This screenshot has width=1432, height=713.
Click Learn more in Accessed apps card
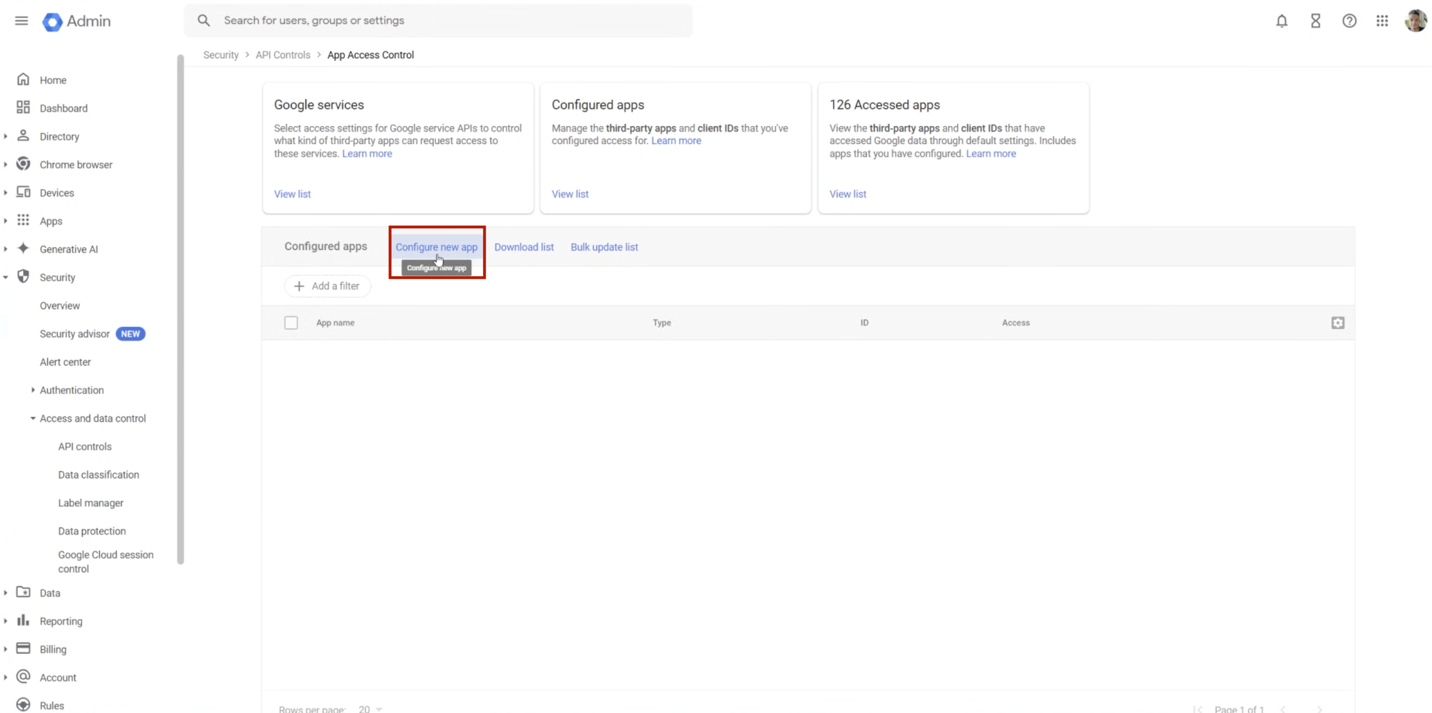click(991, 154)
